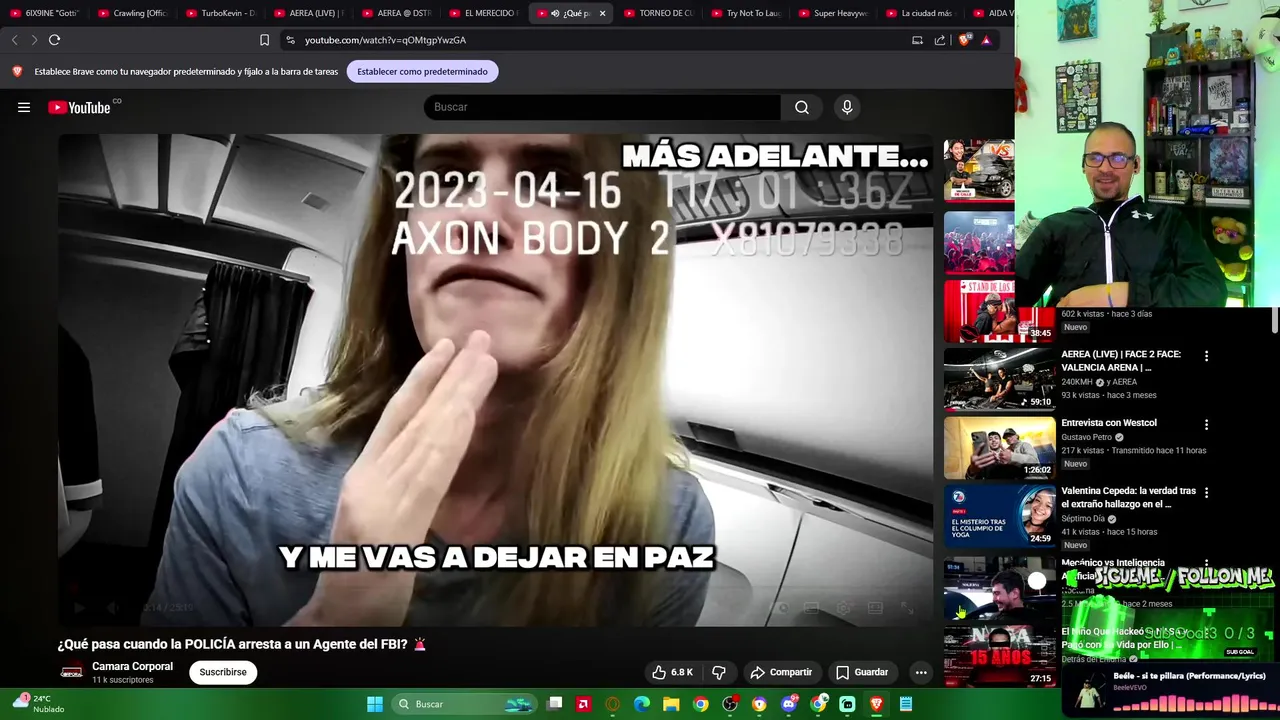Focus the YouTube Buscar search field

pyautogui.click(x=602, y=107)
